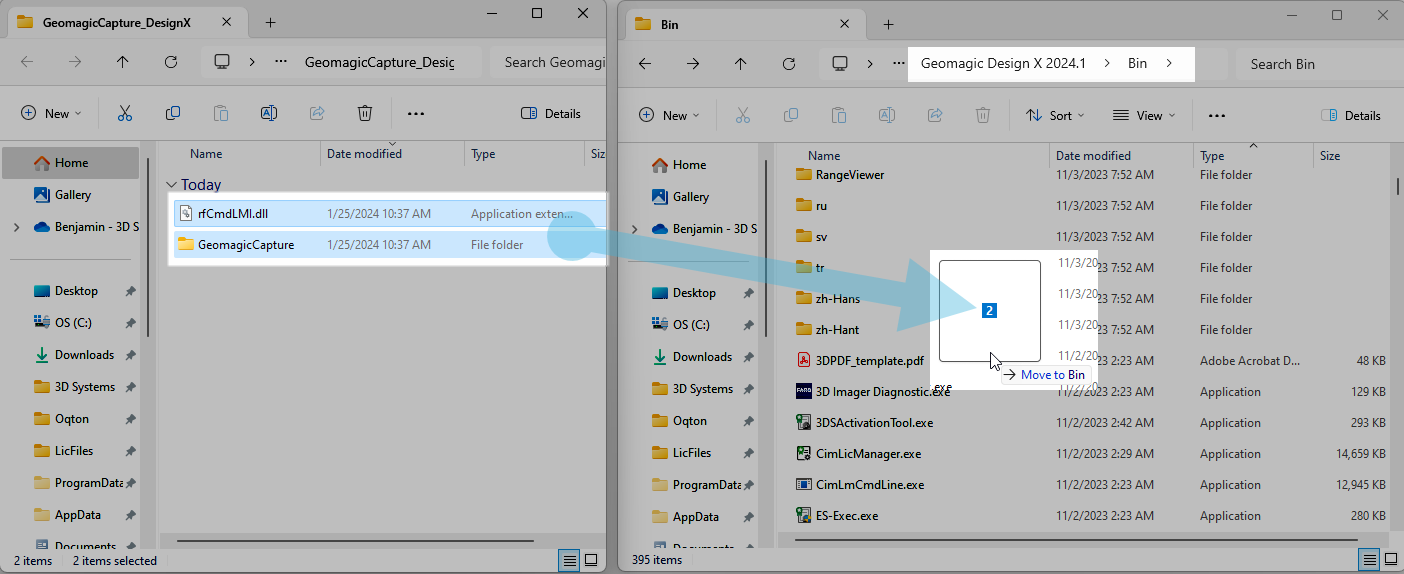Click Delete trash icon in Bin window

(983, 115)
